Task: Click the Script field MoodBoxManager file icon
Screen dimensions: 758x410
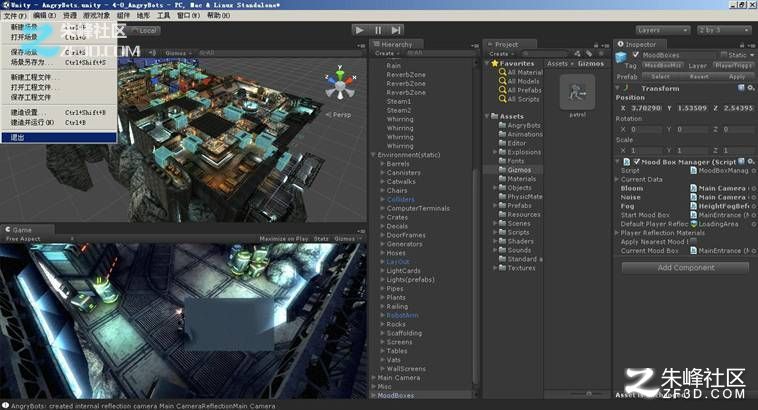Action: coord(693,170)
